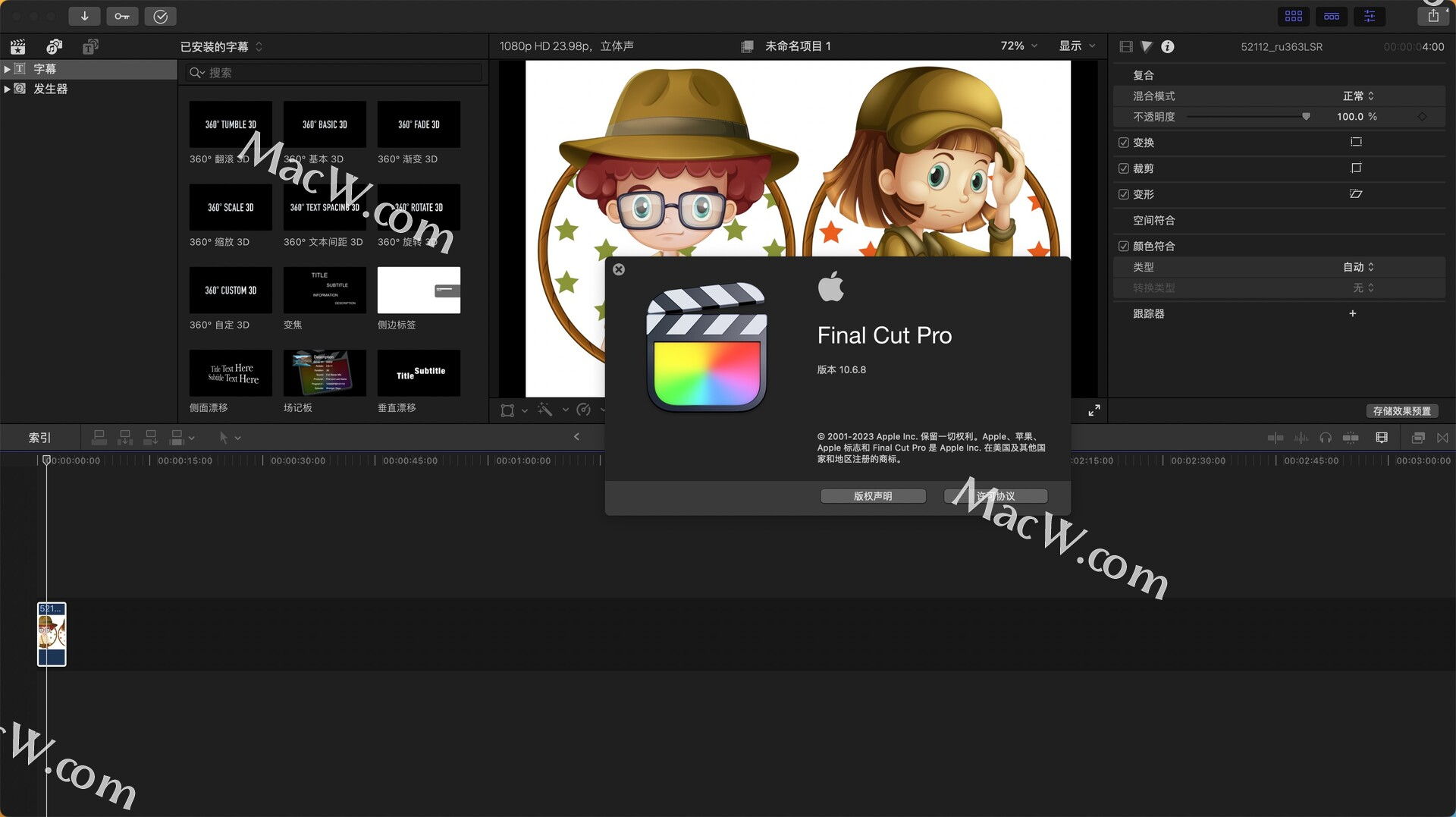Select the 360° 翻滚 3D title
The image size is (1456, 817).
(x=231, y=124)
